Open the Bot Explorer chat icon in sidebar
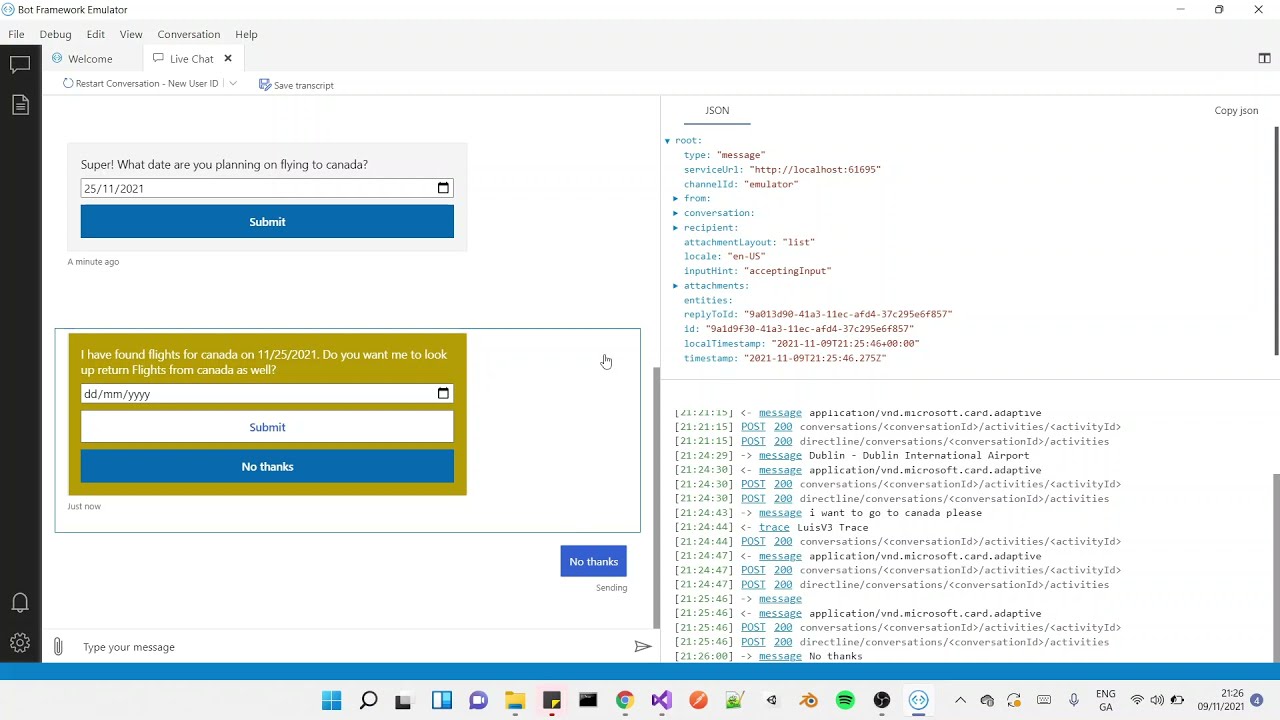Image resolution: width=1280 pixels, height=720 pixels. click(x=20, y=65)
